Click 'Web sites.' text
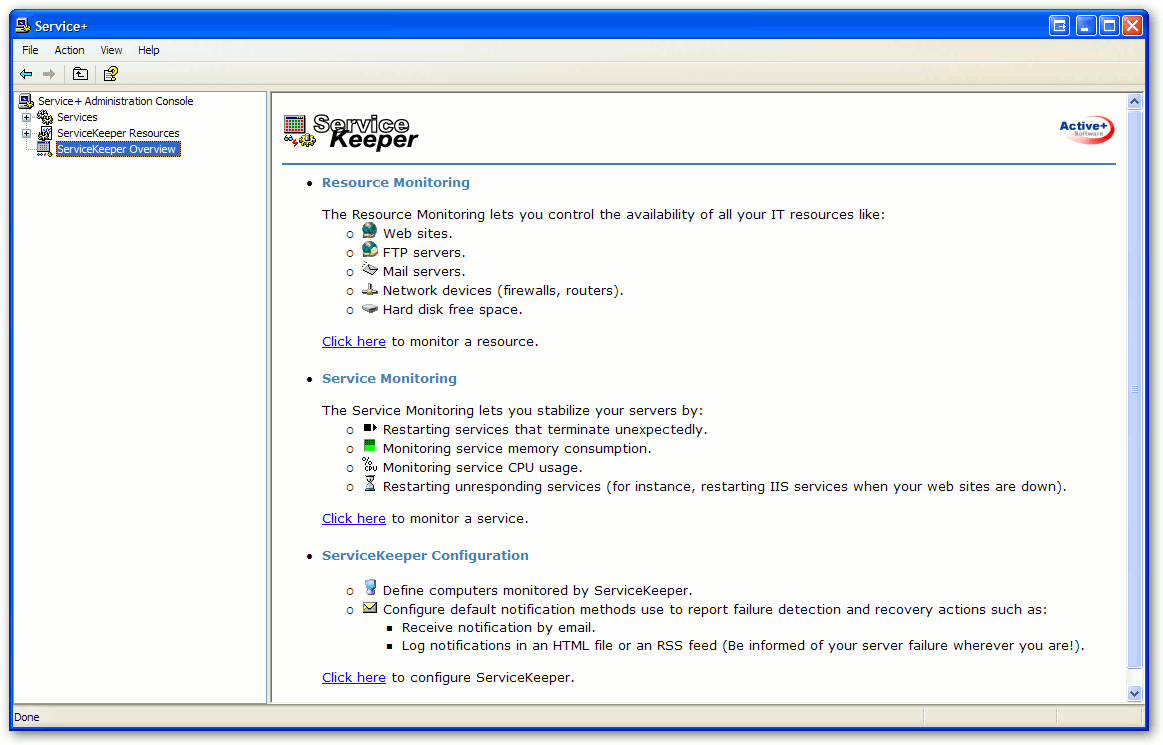 point(418,234)
